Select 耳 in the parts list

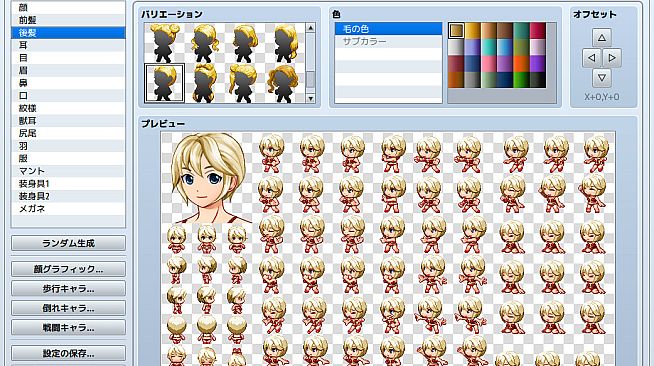pyautogui.click(x=68, y=45)
